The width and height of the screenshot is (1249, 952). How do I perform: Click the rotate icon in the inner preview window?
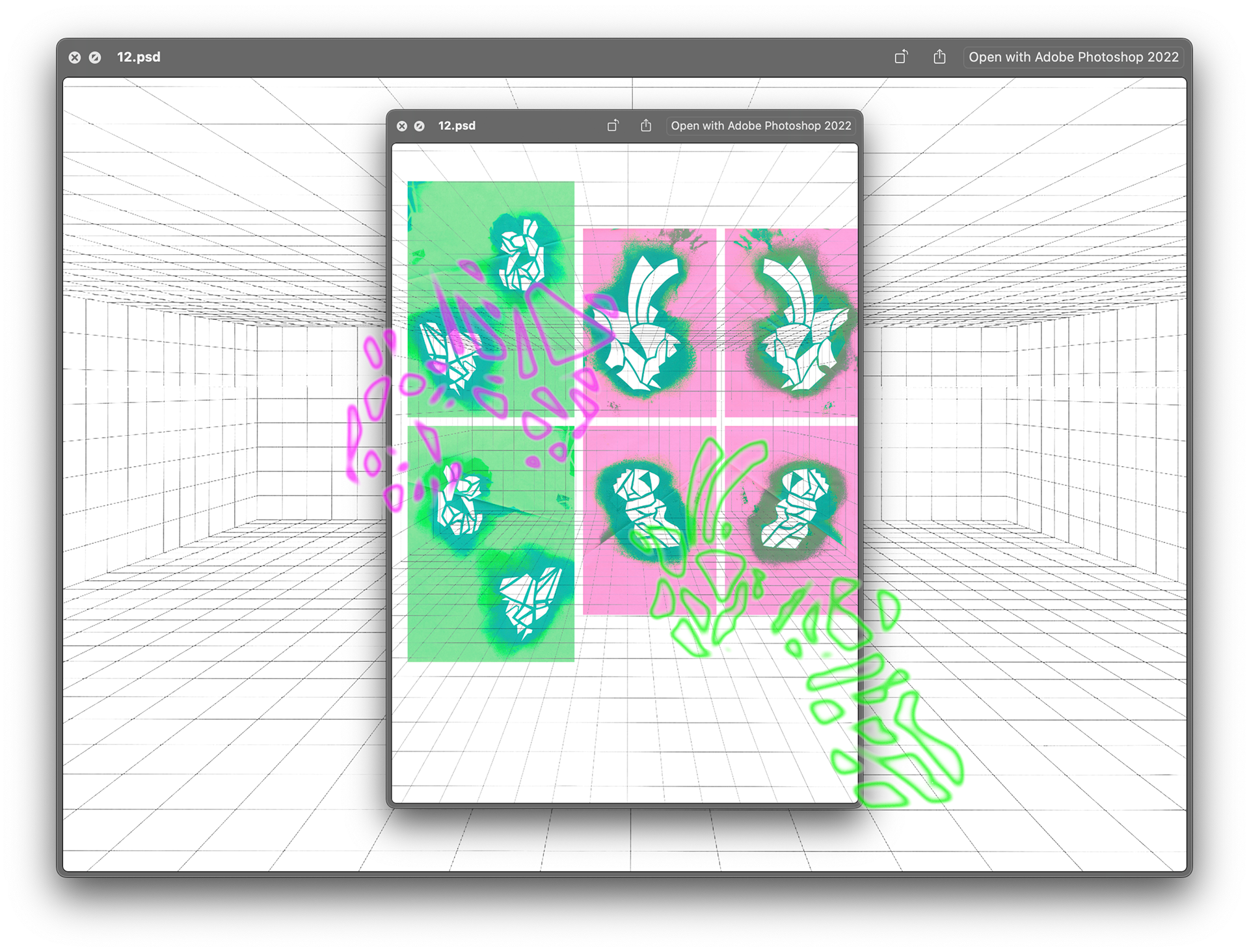click(x=613, y=126)
